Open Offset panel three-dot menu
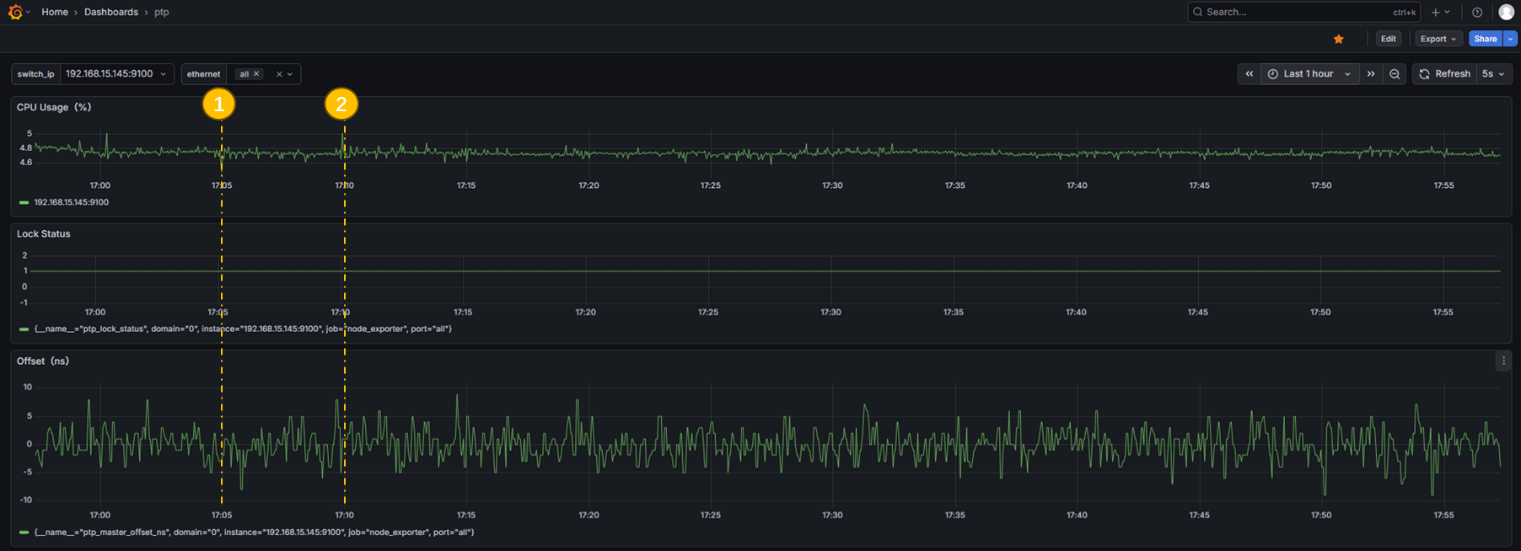The image size is (1521, 551). tap(1503, 361)
